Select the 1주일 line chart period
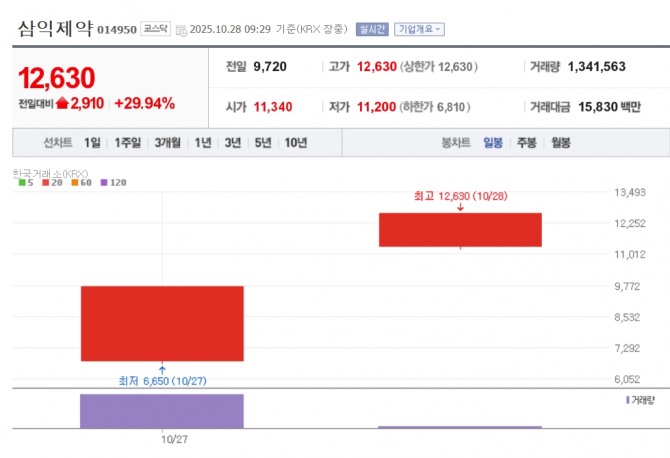 127,143
